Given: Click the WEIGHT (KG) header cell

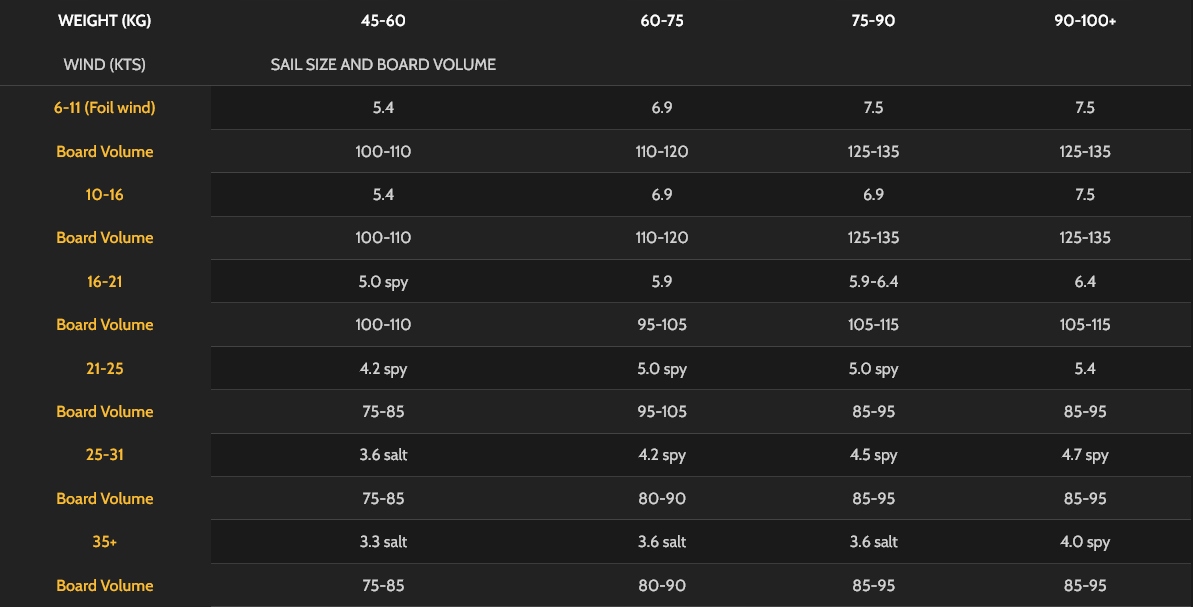Looking at the screenshot, I should pyautogui.click(x=104, y=21).
